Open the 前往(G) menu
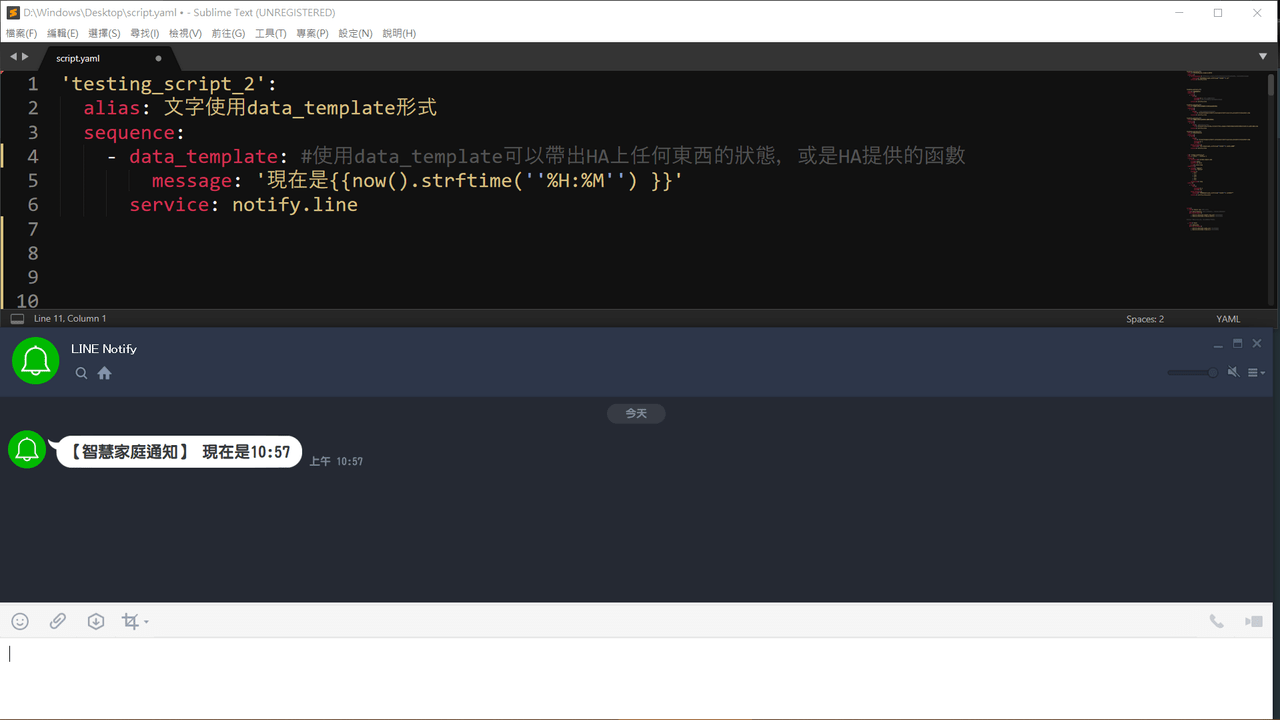Image resolution: width=1280 pixels, height=720 pixels. pos(228,33)
